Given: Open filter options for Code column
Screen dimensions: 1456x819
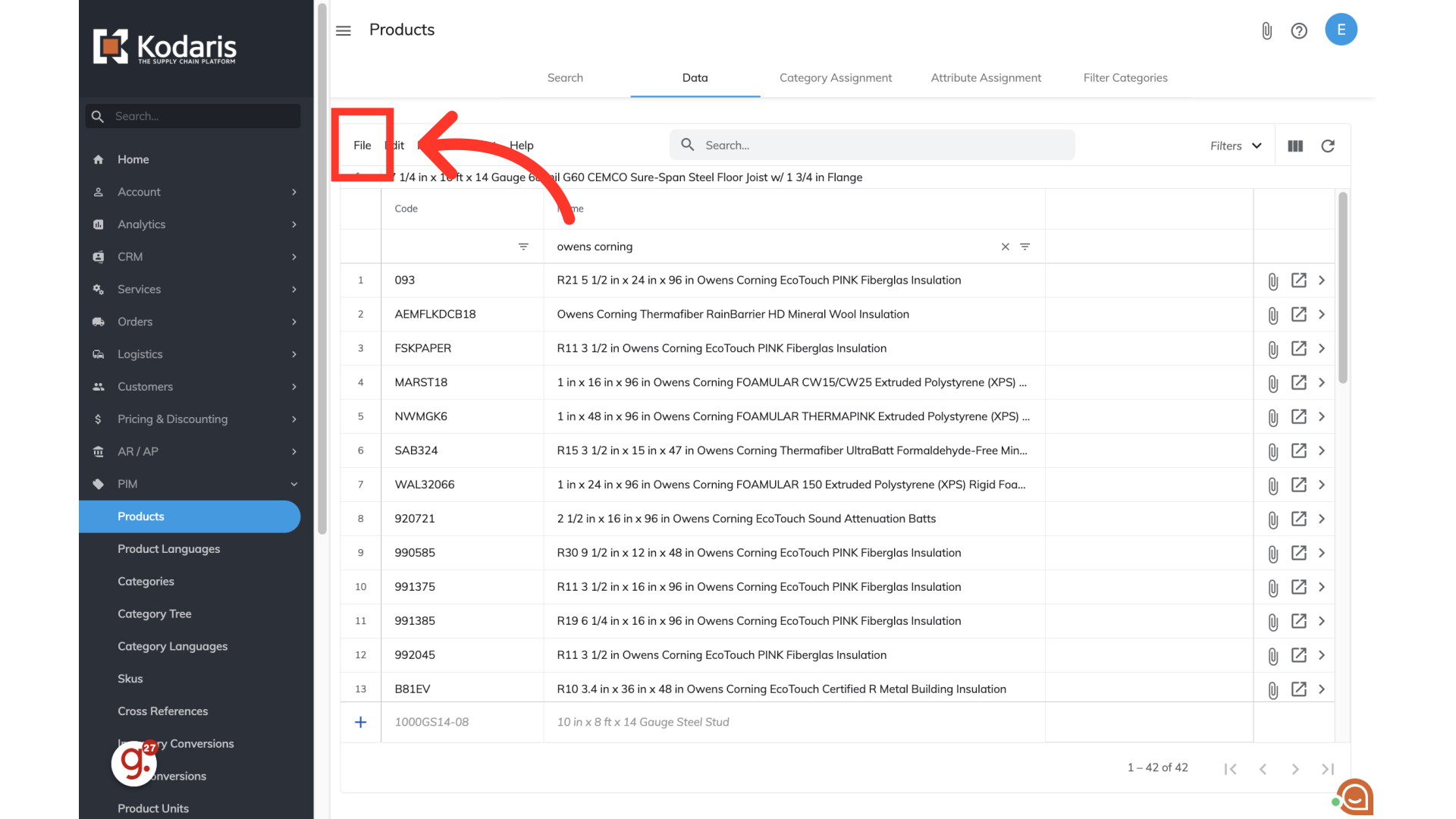Looking at the screenshot, I should click(523, 247).
